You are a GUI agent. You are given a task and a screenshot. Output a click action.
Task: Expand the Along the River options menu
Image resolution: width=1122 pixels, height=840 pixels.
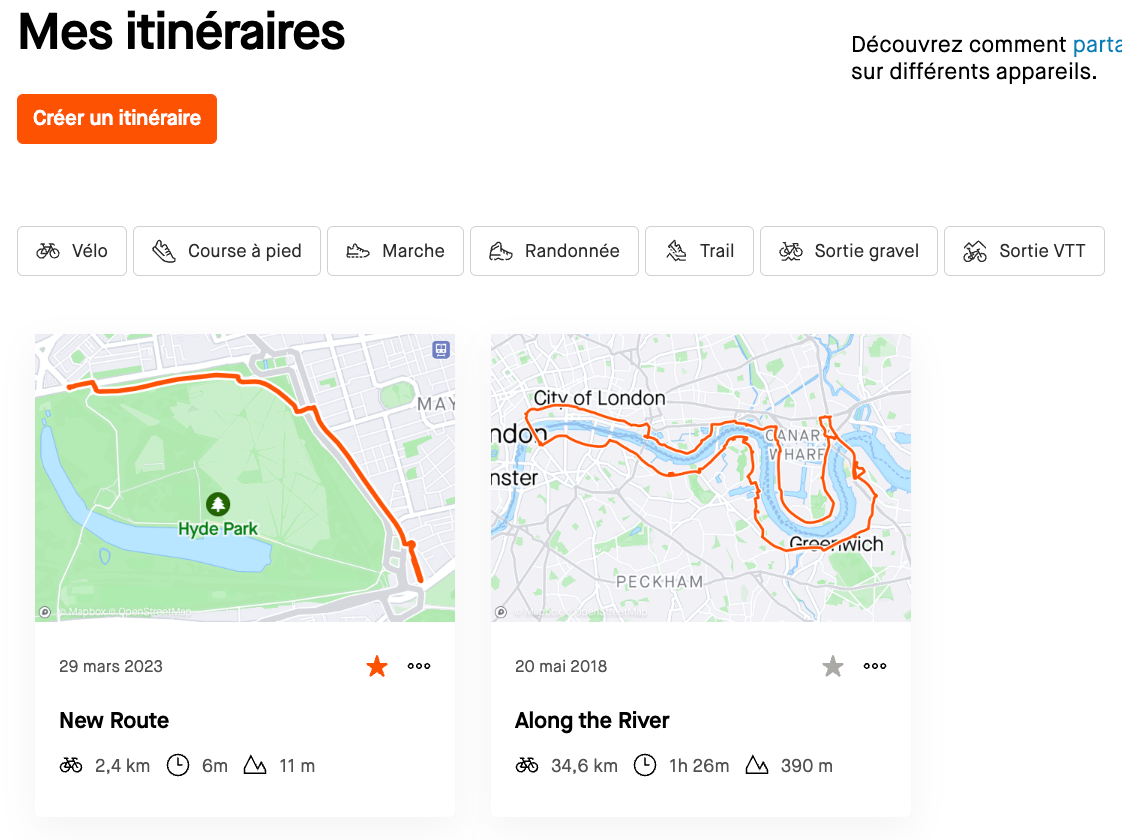pyautogui.click(x=875, y=666)
